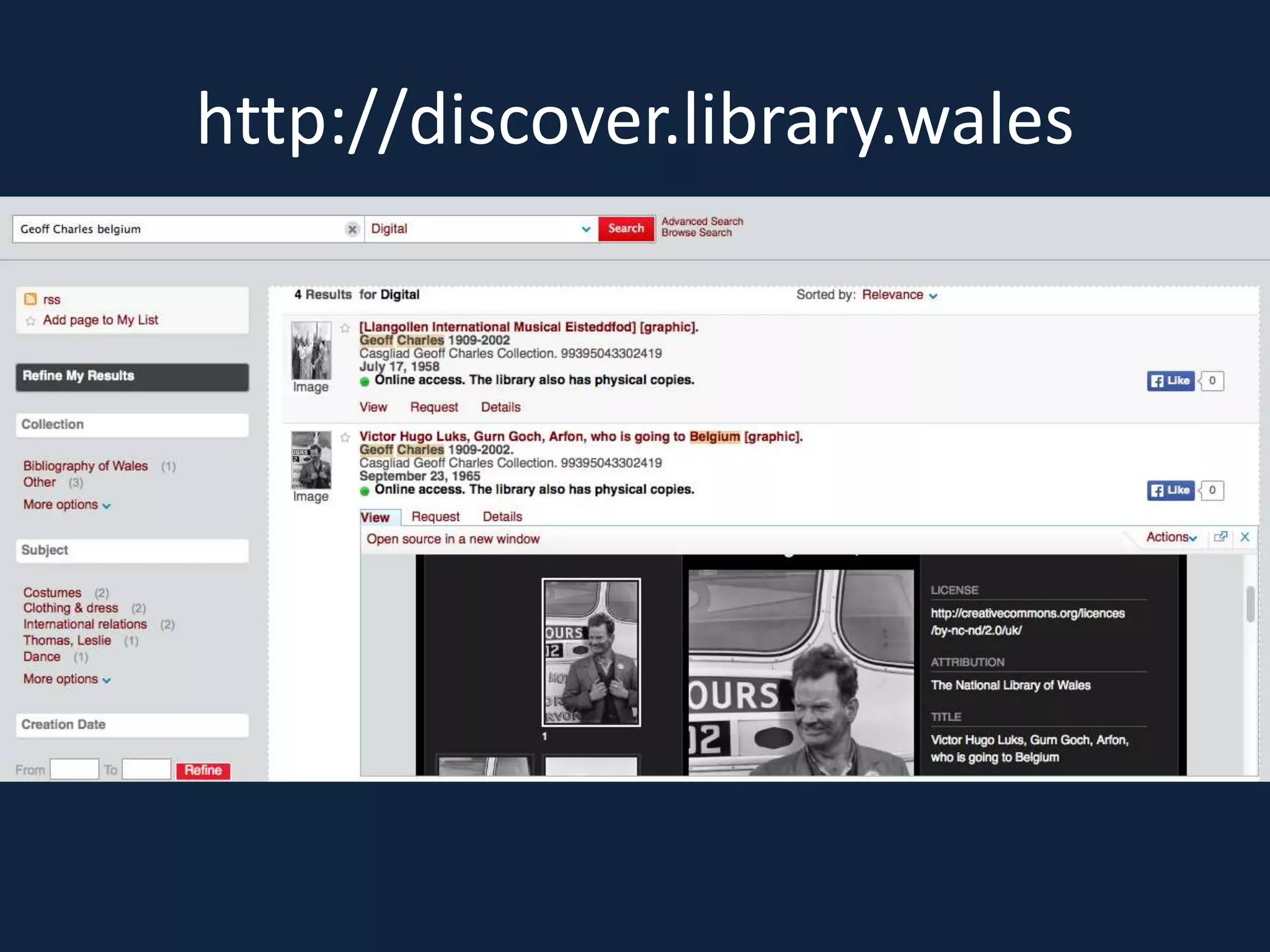This screenshot has height=952, width=1270.
Task: Star the Llangollen International Musical Eisteddfod result
Action: (x=345, y=328)
